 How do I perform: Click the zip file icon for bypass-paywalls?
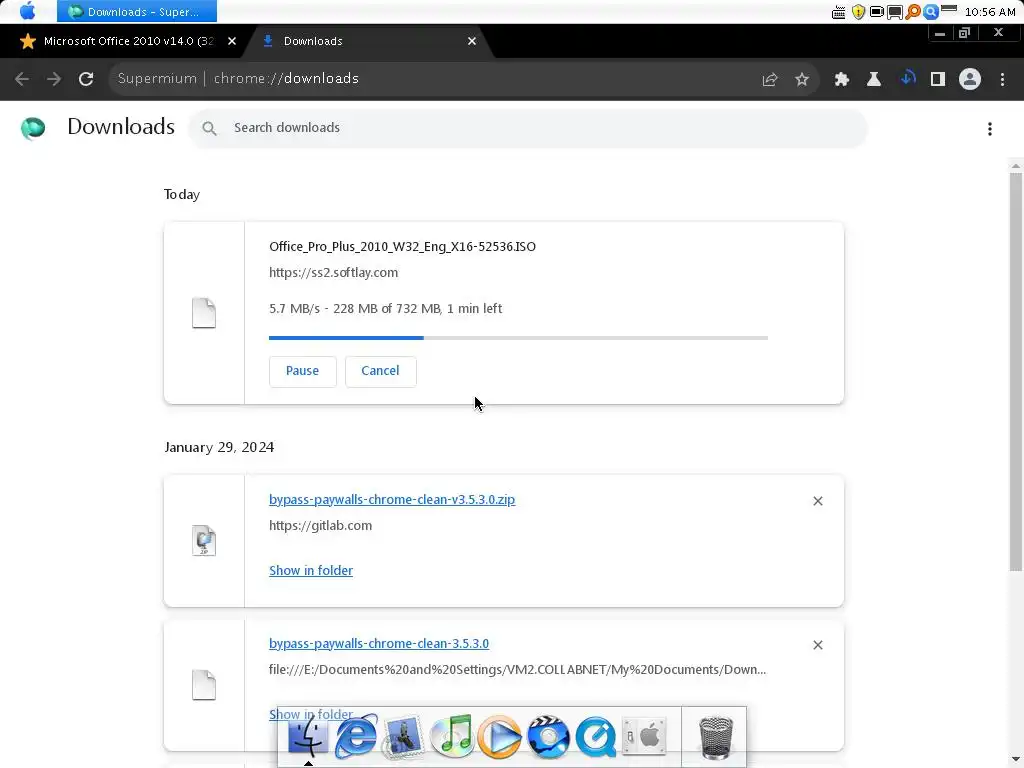point(204,541)
